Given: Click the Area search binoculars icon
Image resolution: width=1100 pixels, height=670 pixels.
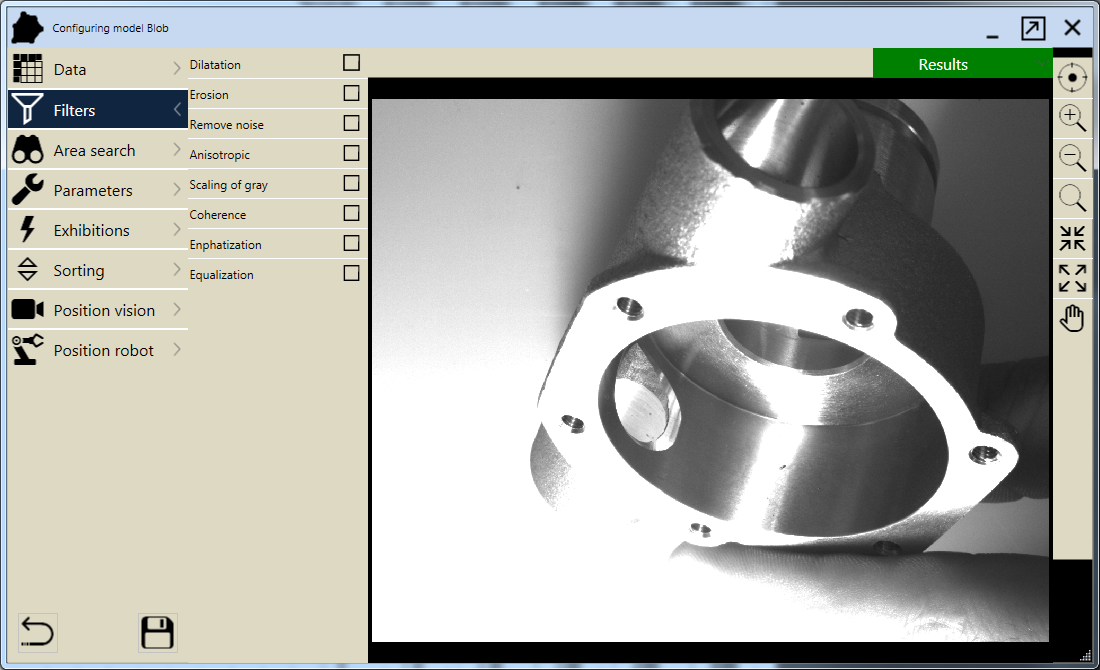Looking at the screenshot, I should pyautogui.click(x=27, y=149).
